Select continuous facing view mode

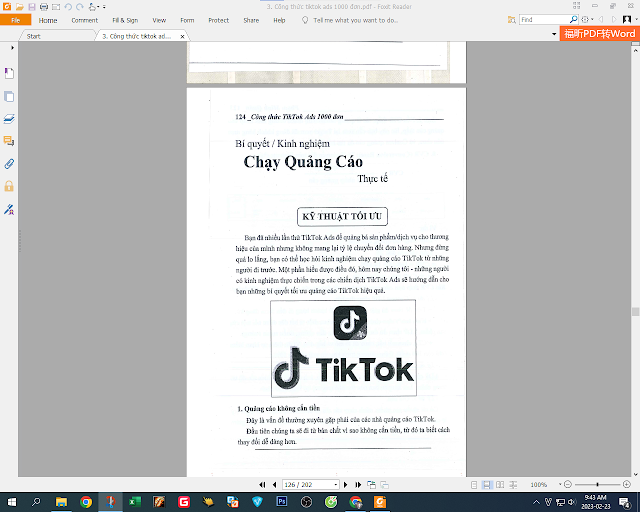(513, 485)
